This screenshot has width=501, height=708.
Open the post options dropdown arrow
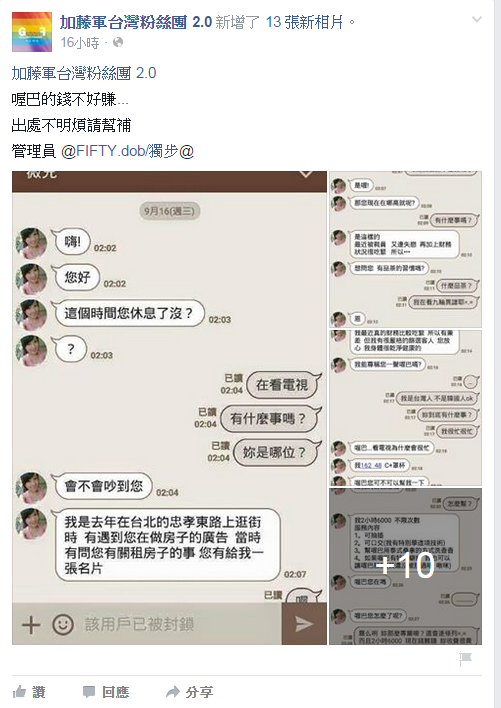pos(477,19)
